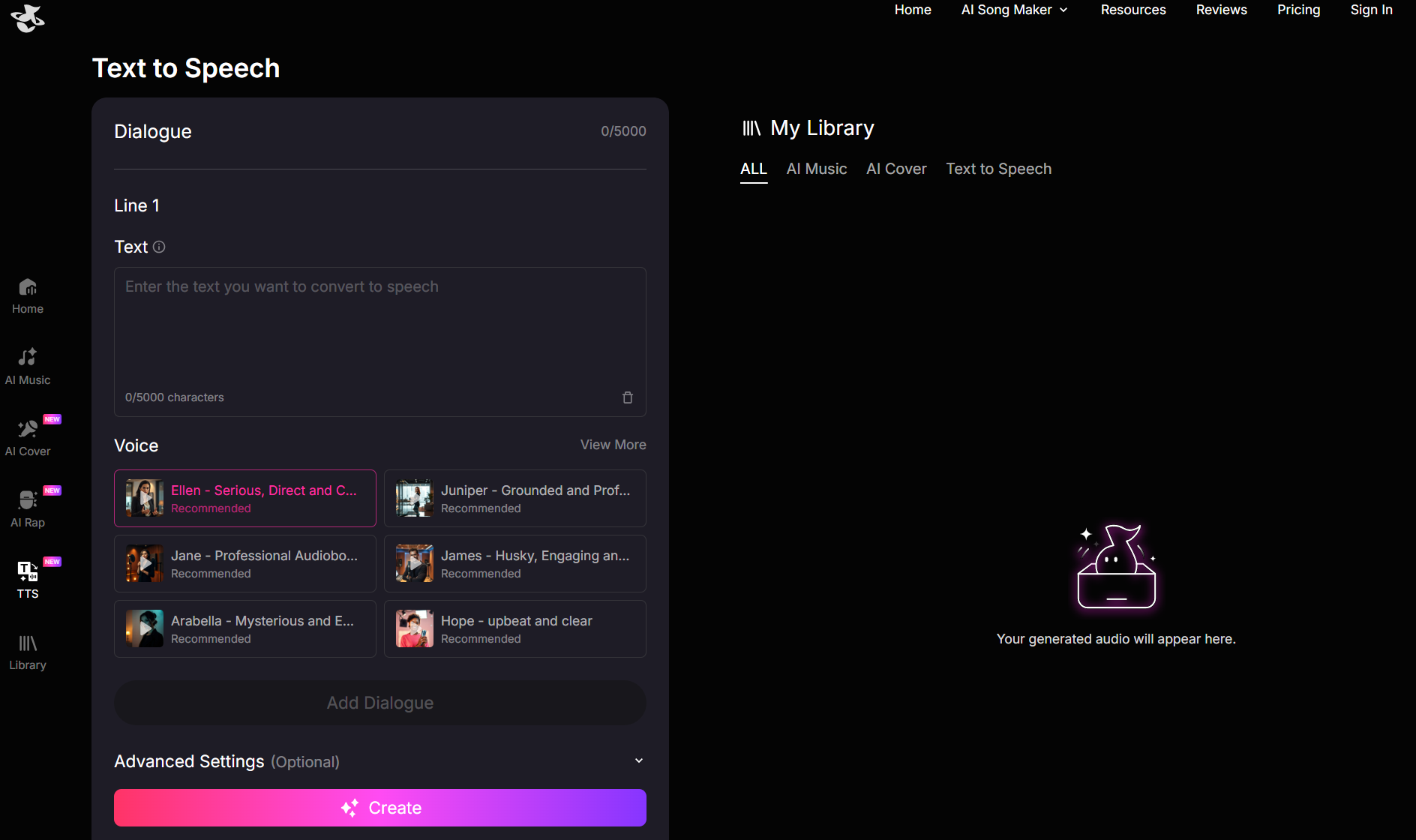Viewport: 1416px width, 840px height.
Task: Open Home from the left sidebar
Action: (x=28, y=296)
